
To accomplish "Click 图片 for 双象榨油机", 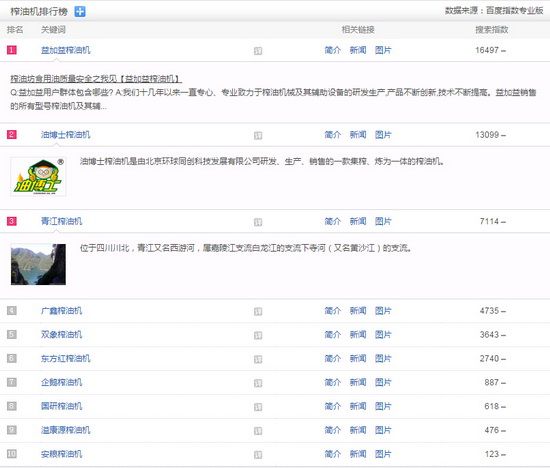I will (x=383, y=335).
